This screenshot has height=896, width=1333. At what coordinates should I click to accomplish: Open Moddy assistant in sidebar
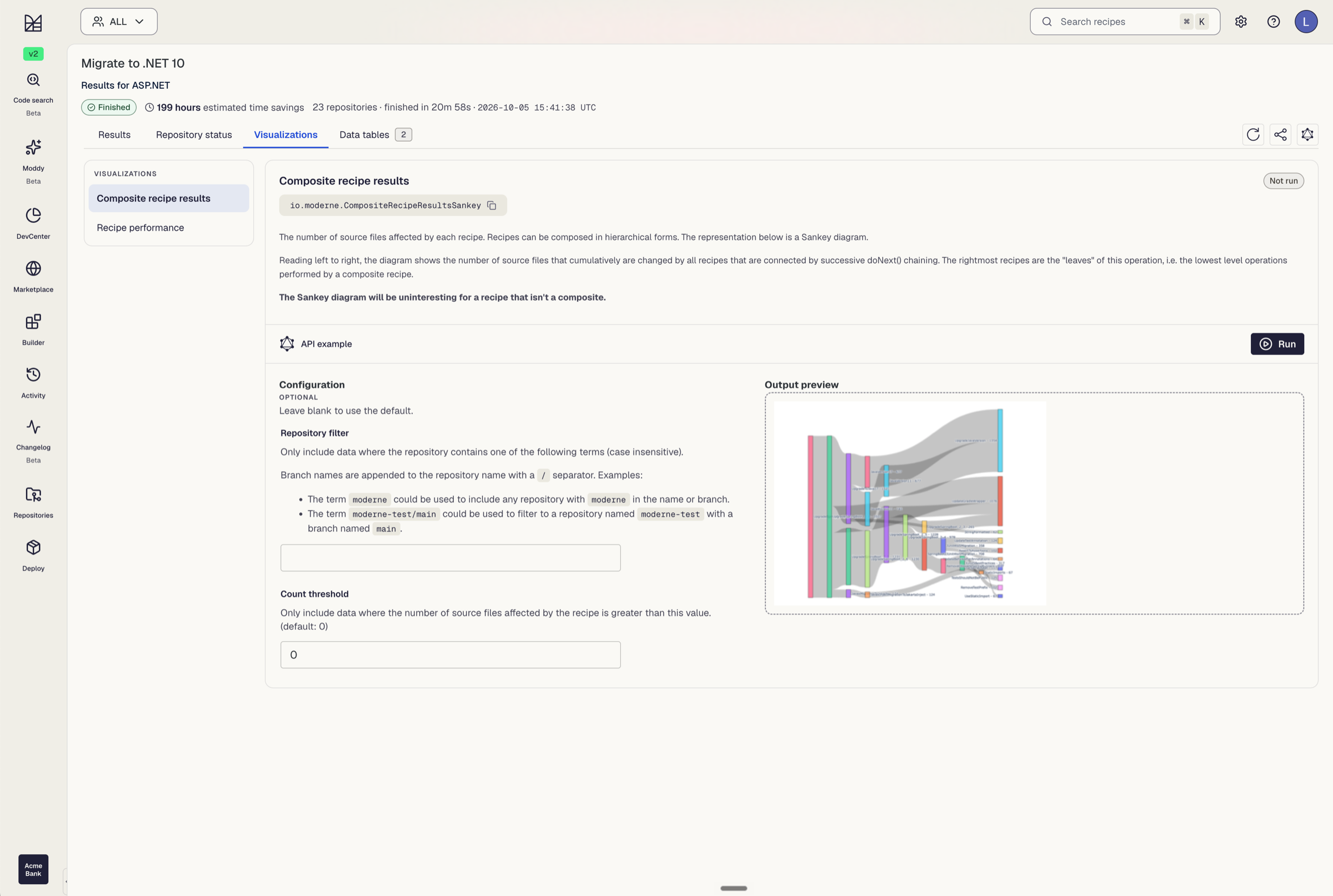[33, 162]
